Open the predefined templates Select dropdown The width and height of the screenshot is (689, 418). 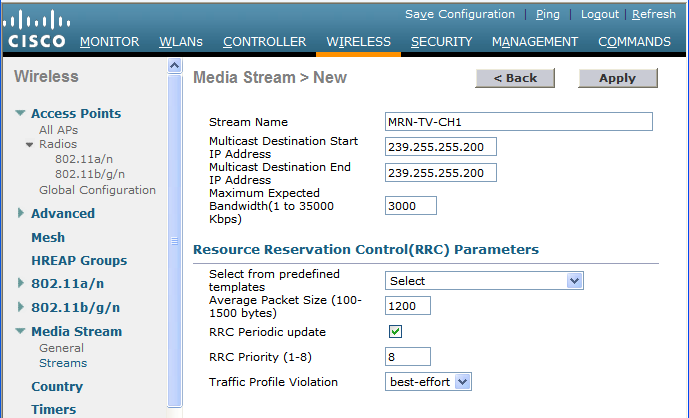click(x=484, y=281)
